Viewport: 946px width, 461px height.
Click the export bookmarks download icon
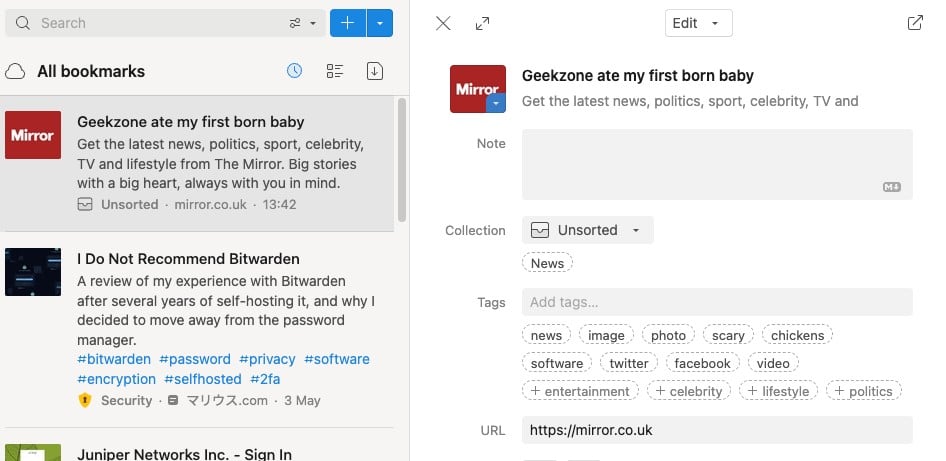pyautogui.click(x=375, y=71)
